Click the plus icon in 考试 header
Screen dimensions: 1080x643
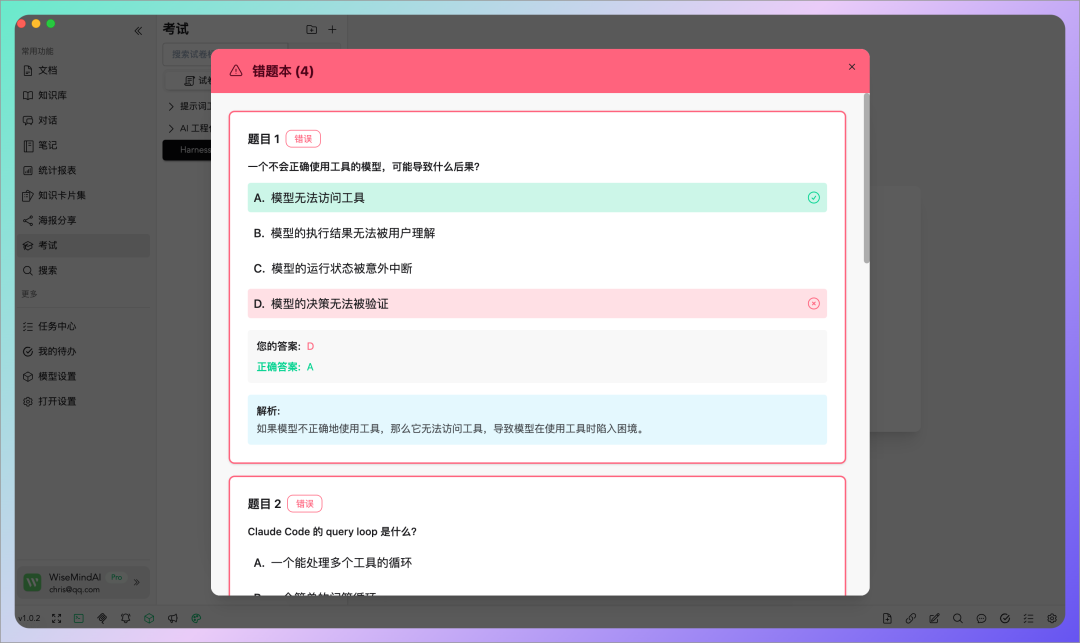point(333,30)
